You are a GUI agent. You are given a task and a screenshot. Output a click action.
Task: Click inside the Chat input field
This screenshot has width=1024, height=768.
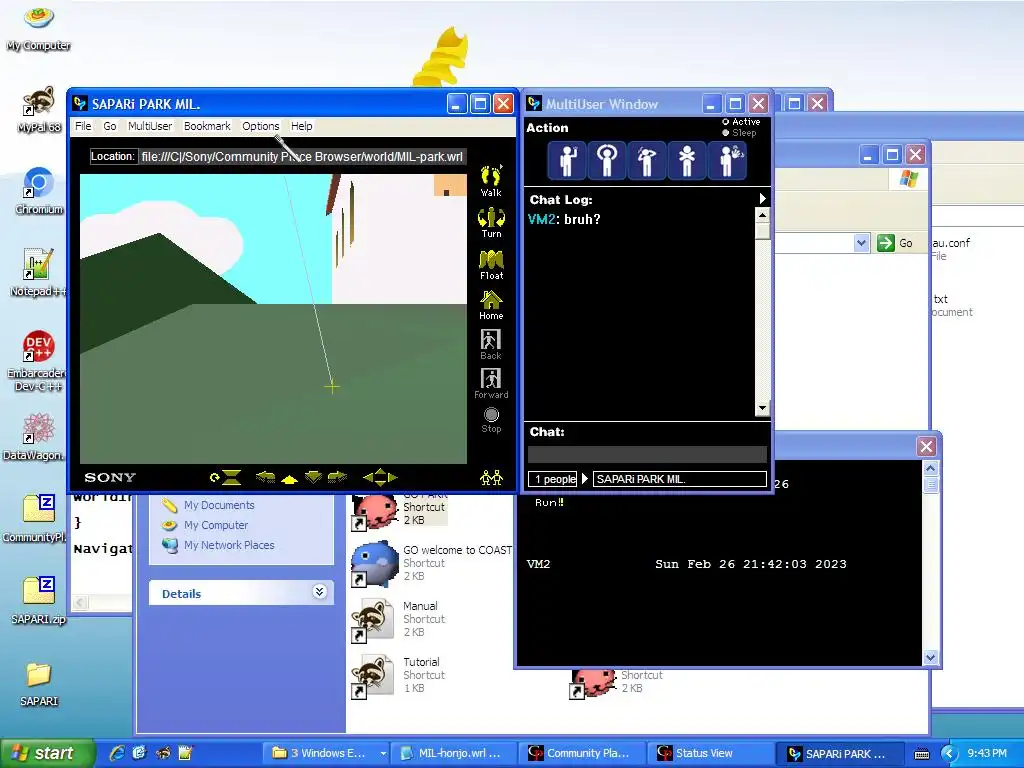click(647, 455)
